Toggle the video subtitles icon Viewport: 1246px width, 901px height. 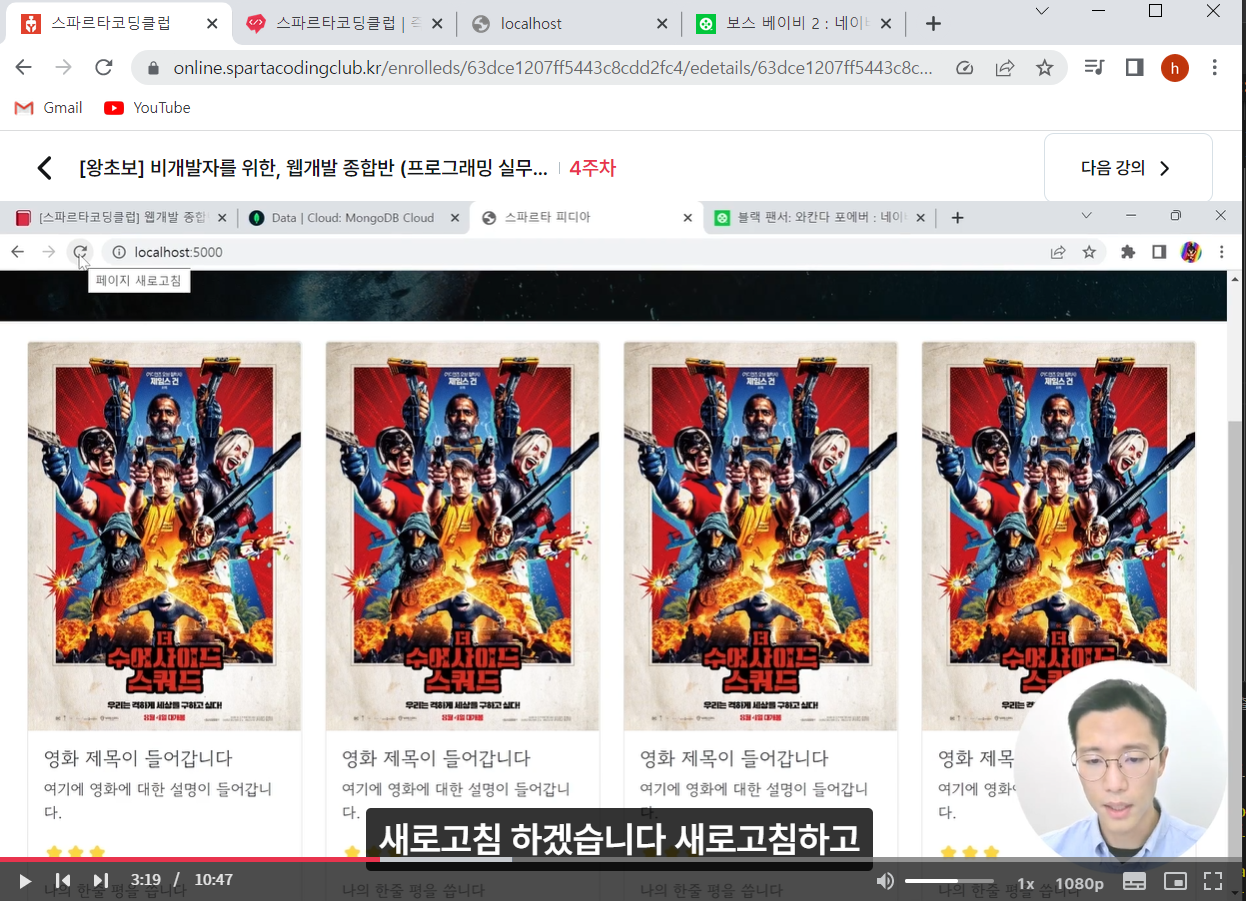tap(1134, 881)
